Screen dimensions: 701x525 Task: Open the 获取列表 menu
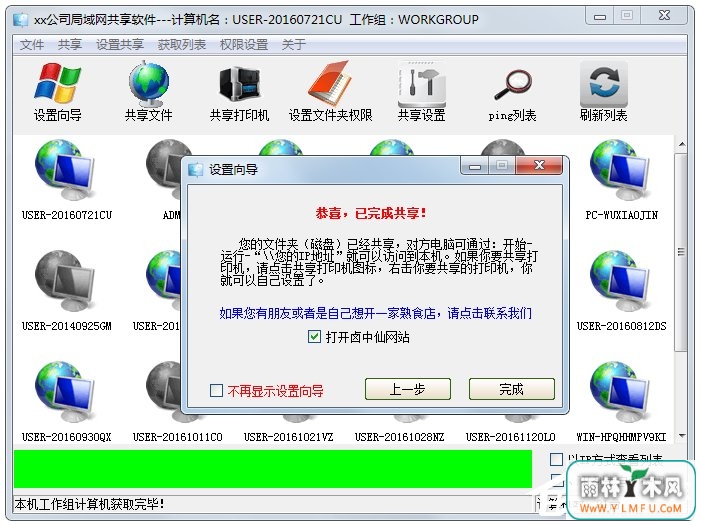pyautogui.click(x=182, y=44)
